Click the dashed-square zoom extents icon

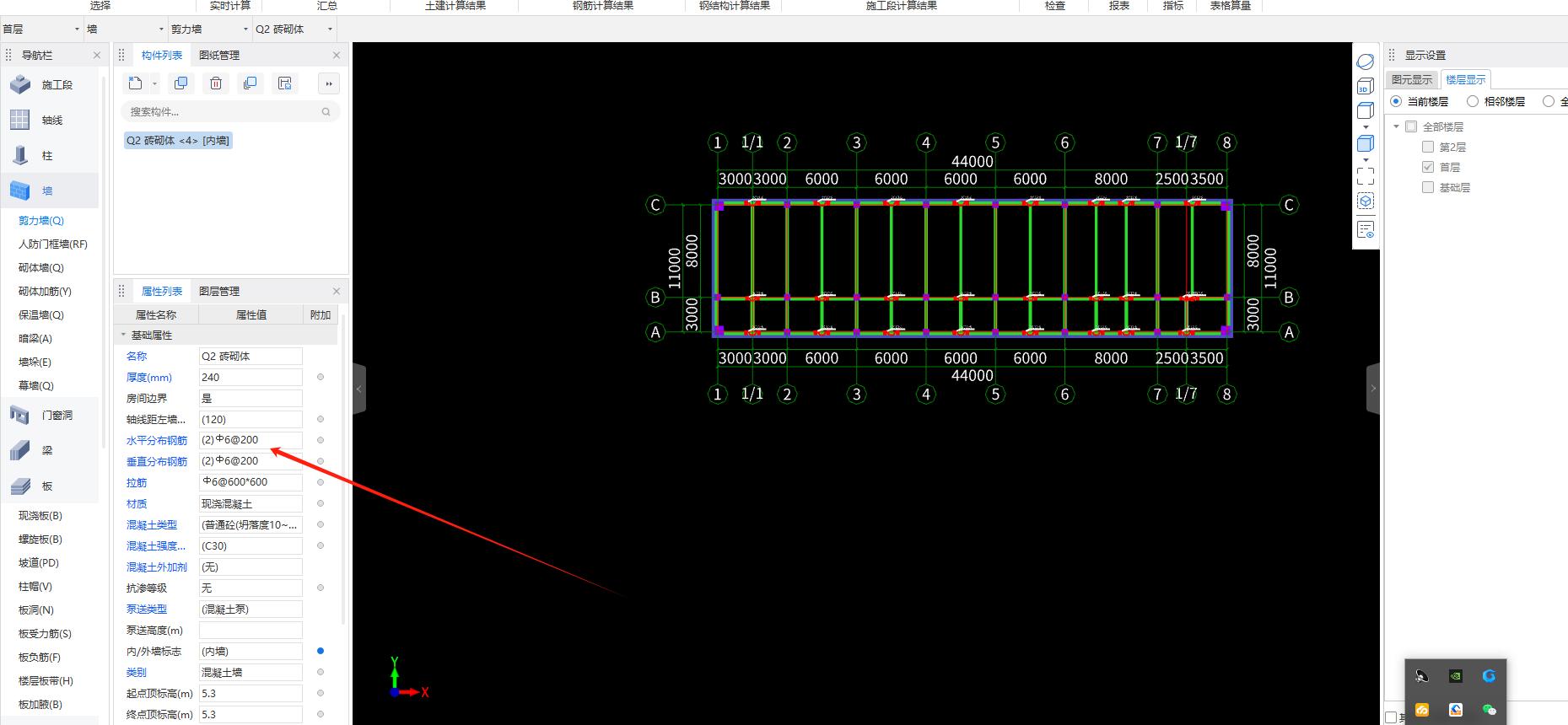[x=1366, y=176]
